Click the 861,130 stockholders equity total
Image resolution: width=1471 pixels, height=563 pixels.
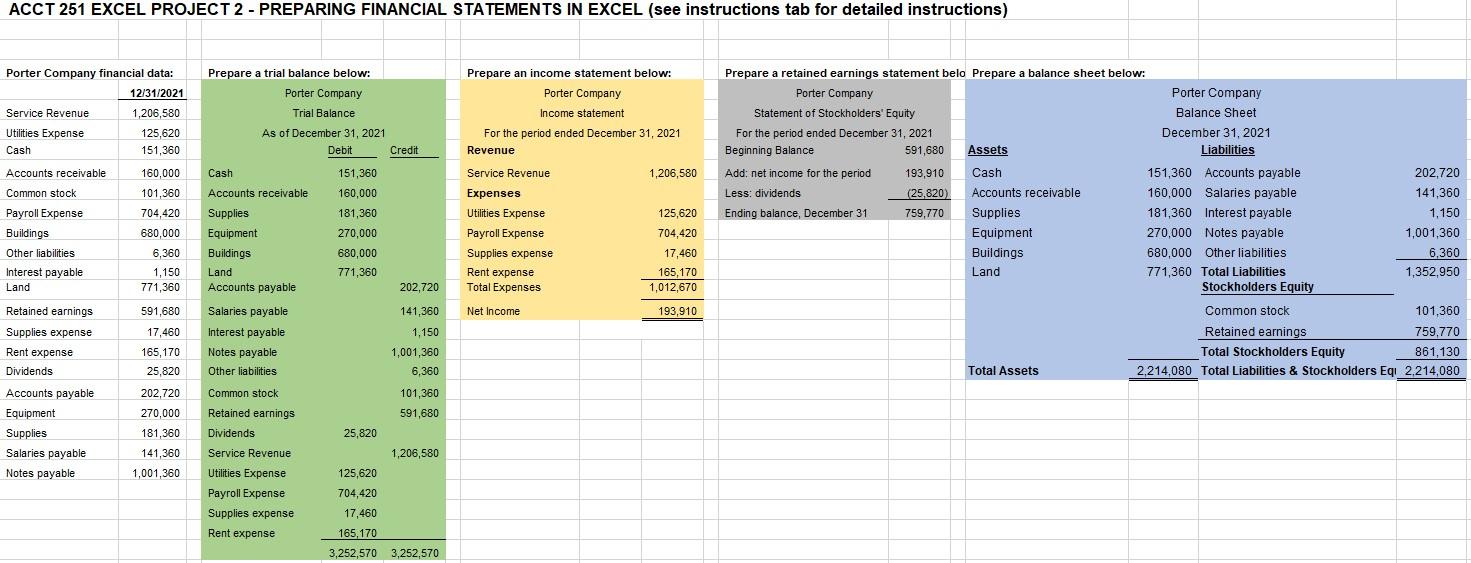[1437, 351]
